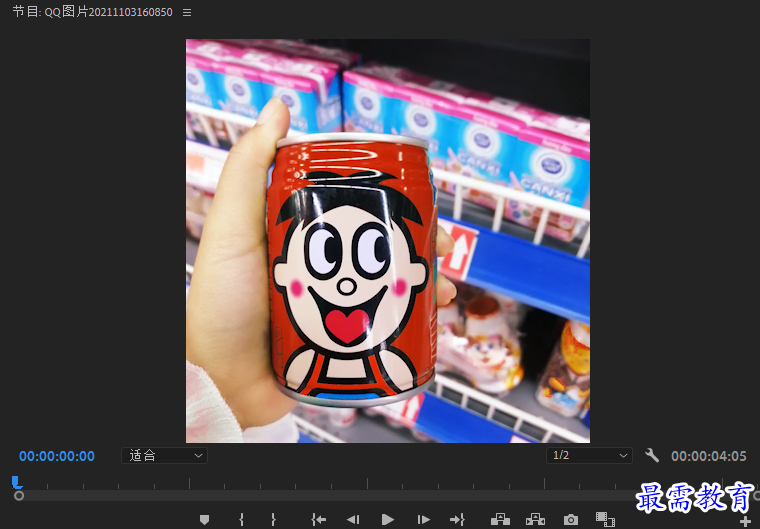Click the Extract button
760x529 pixels.
click(536, 520)
